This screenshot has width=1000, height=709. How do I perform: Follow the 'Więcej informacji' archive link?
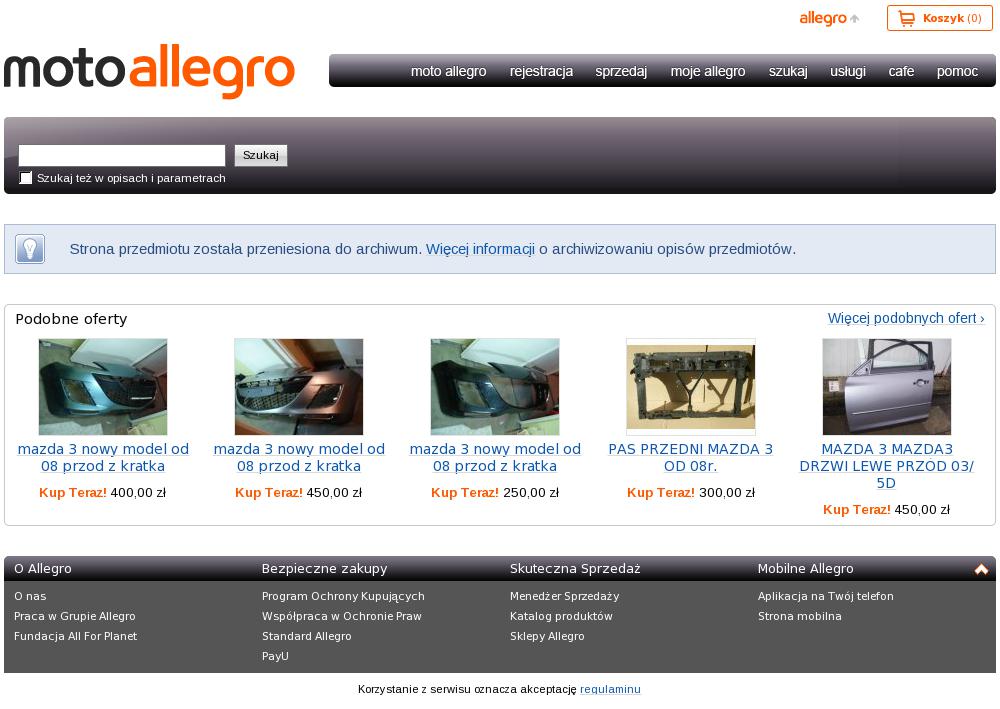pos(480,249)
